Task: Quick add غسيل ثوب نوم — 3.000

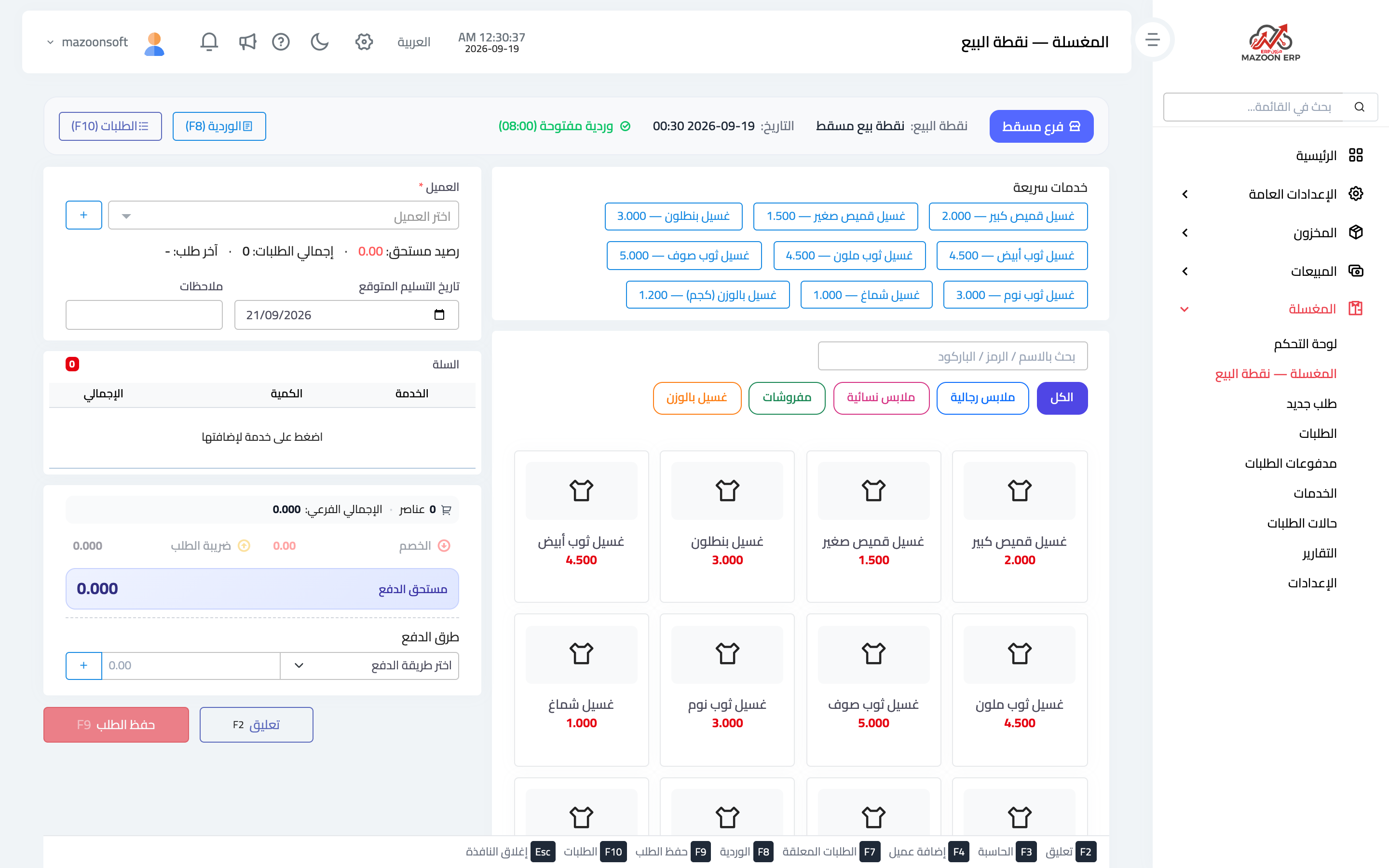Action: pos(1015,295)
